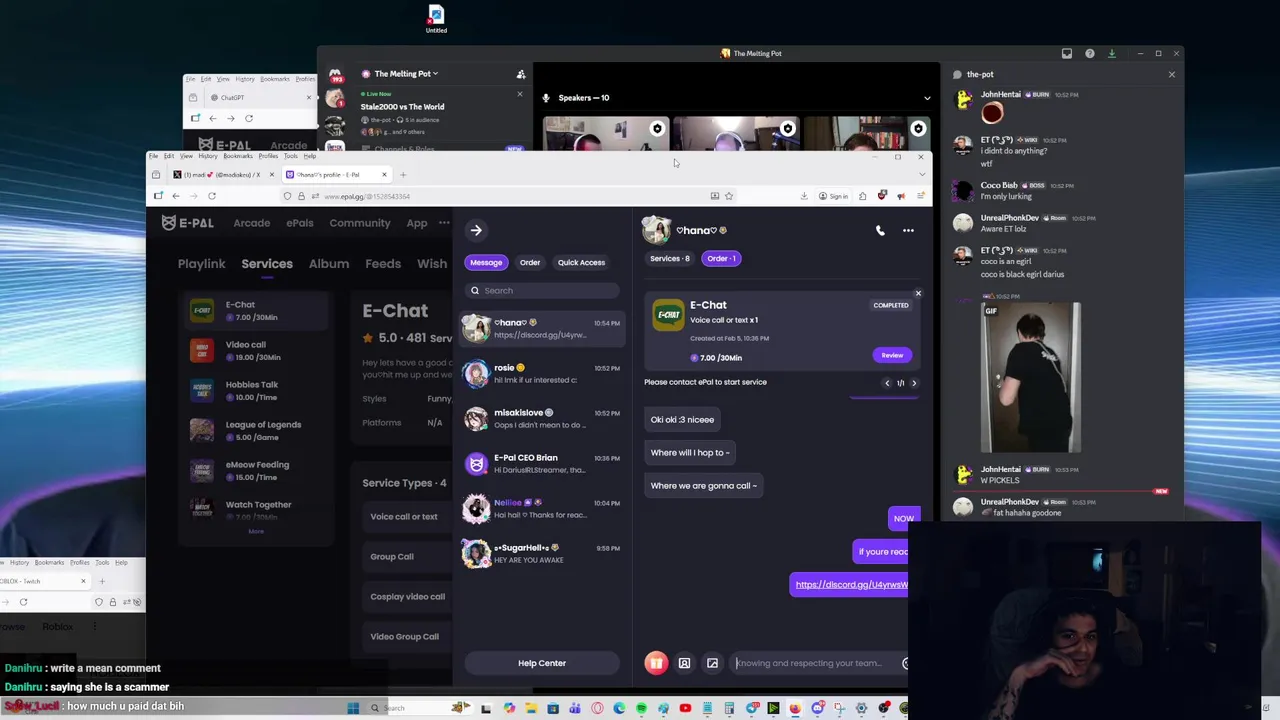Screen dimensions: 1280x720
Task: Open the Services · 8 tab
Action: click(x=670, y=259)
